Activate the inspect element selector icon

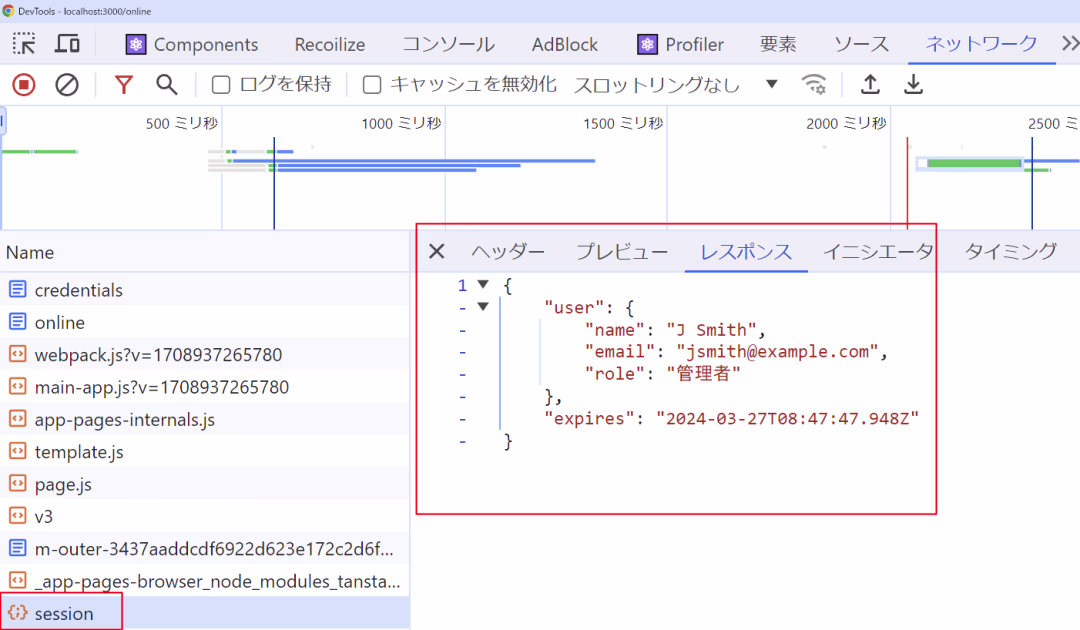point(24,44)
